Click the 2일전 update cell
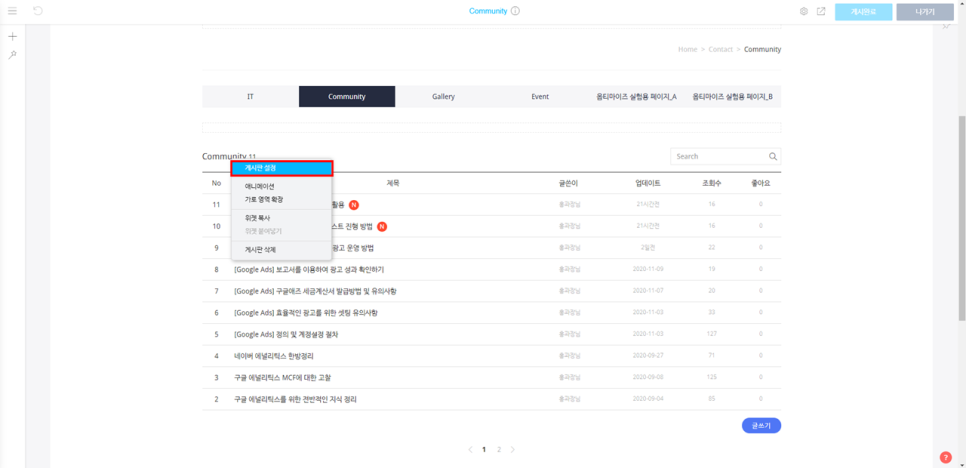This screenshot has width=966, height=468. pos(648,248)
